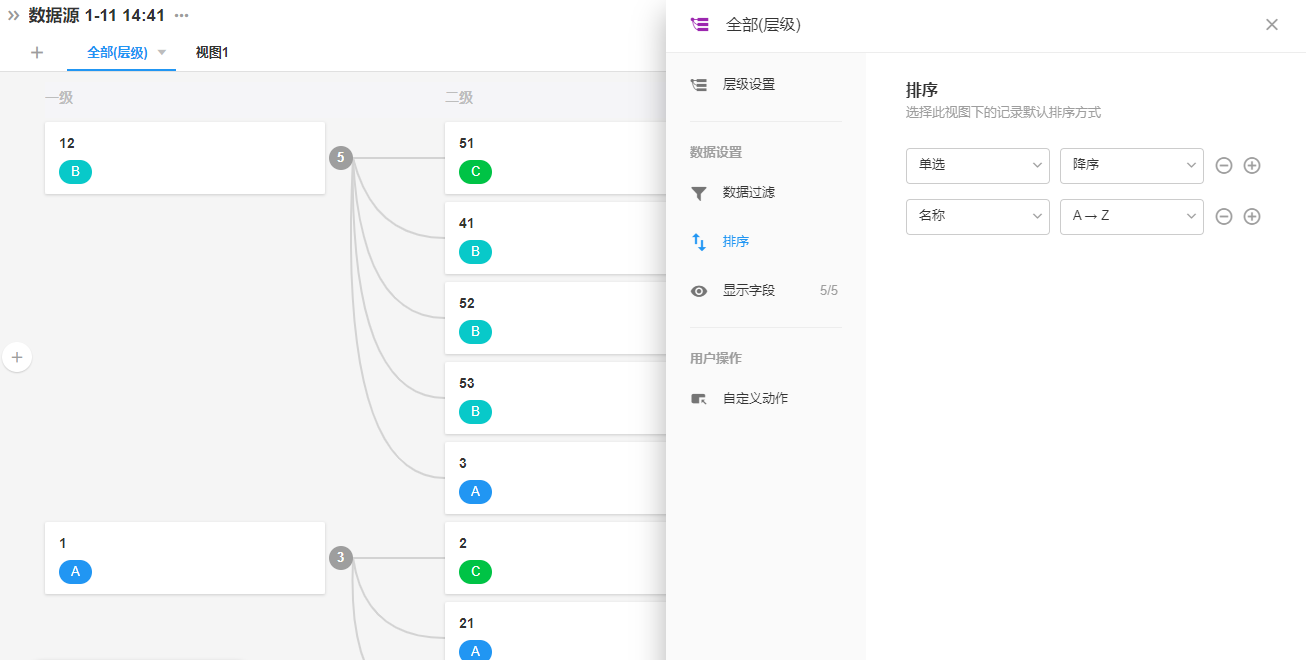Viewport: 1306px width, 660px height.
Task: Open the 降序 sort order dropdown
Action: pyautogui.click(x=1131, y=165)
